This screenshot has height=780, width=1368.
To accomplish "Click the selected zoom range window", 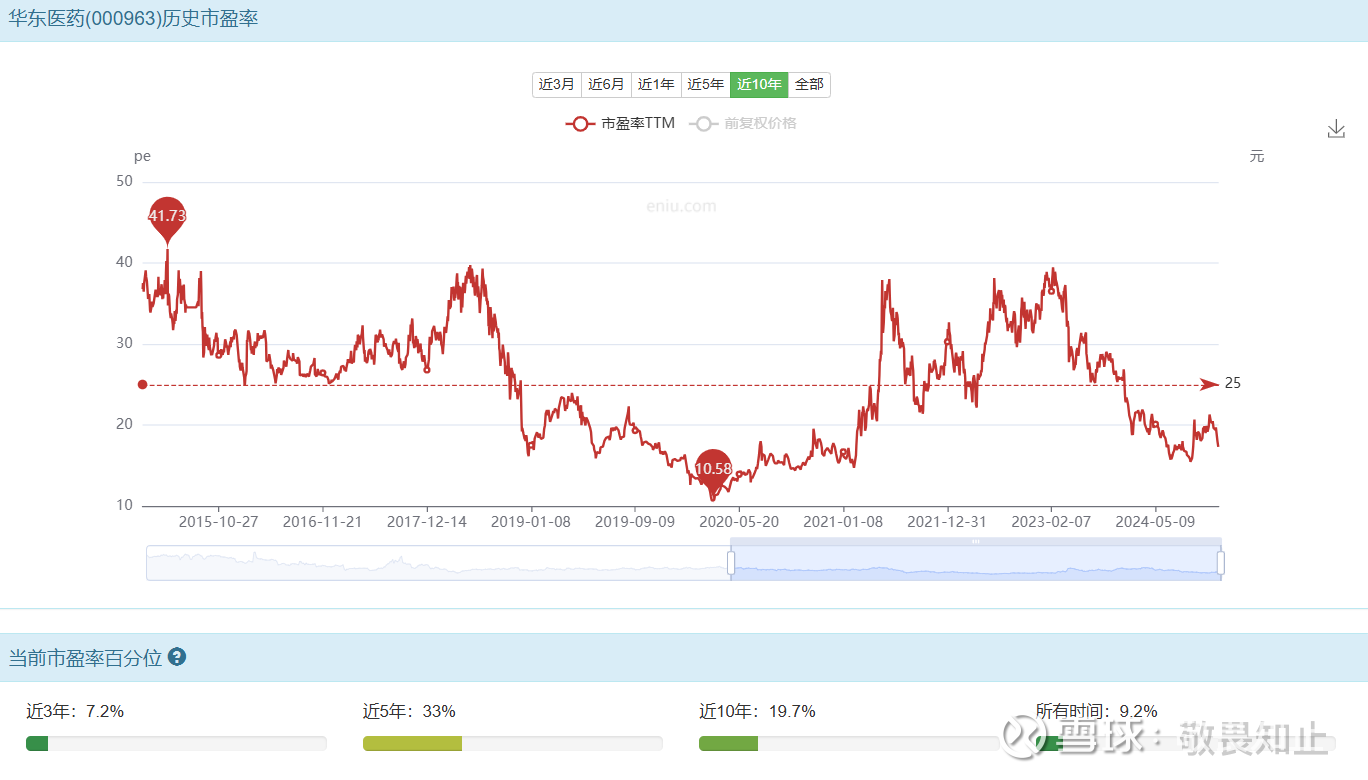I will (976, 563).
